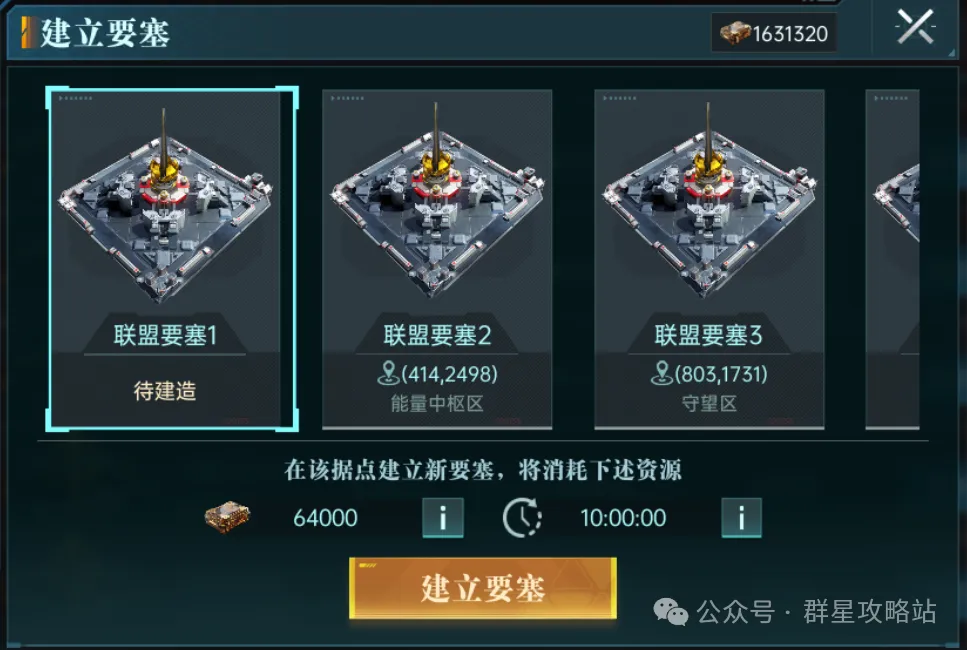This screenshot has height=650, width=967.
Task: Click the 守望区 zone label
Action: click(709, 404)
